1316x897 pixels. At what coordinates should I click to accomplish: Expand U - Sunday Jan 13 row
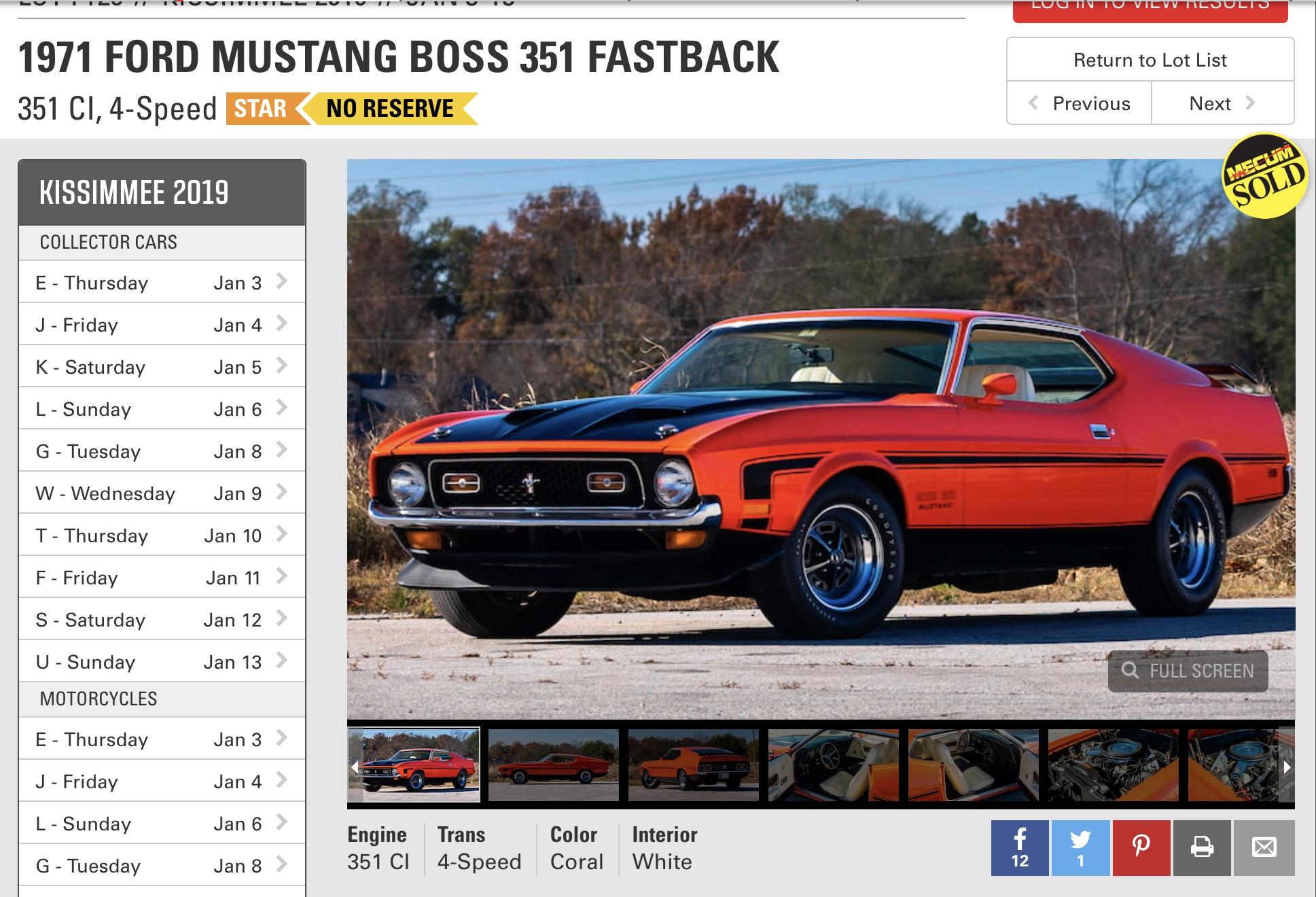(162, 662)
